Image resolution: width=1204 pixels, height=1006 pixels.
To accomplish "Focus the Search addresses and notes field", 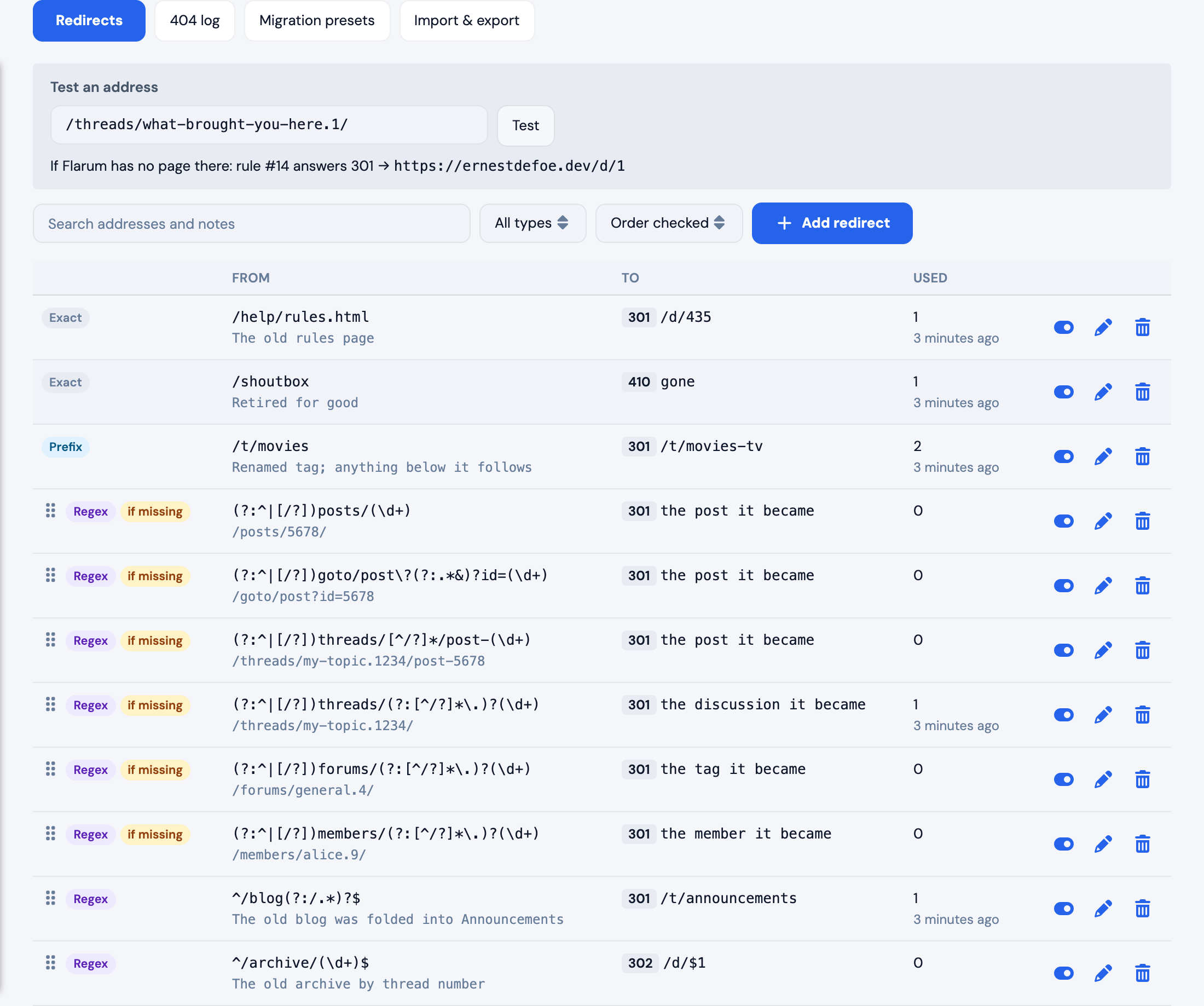I will [252, 224].
